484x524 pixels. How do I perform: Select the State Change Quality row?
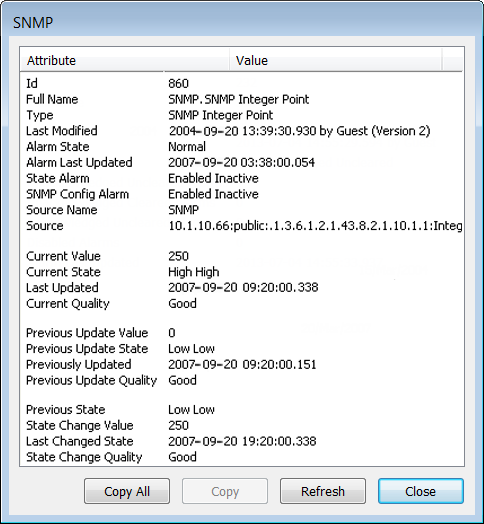[241, 457]
